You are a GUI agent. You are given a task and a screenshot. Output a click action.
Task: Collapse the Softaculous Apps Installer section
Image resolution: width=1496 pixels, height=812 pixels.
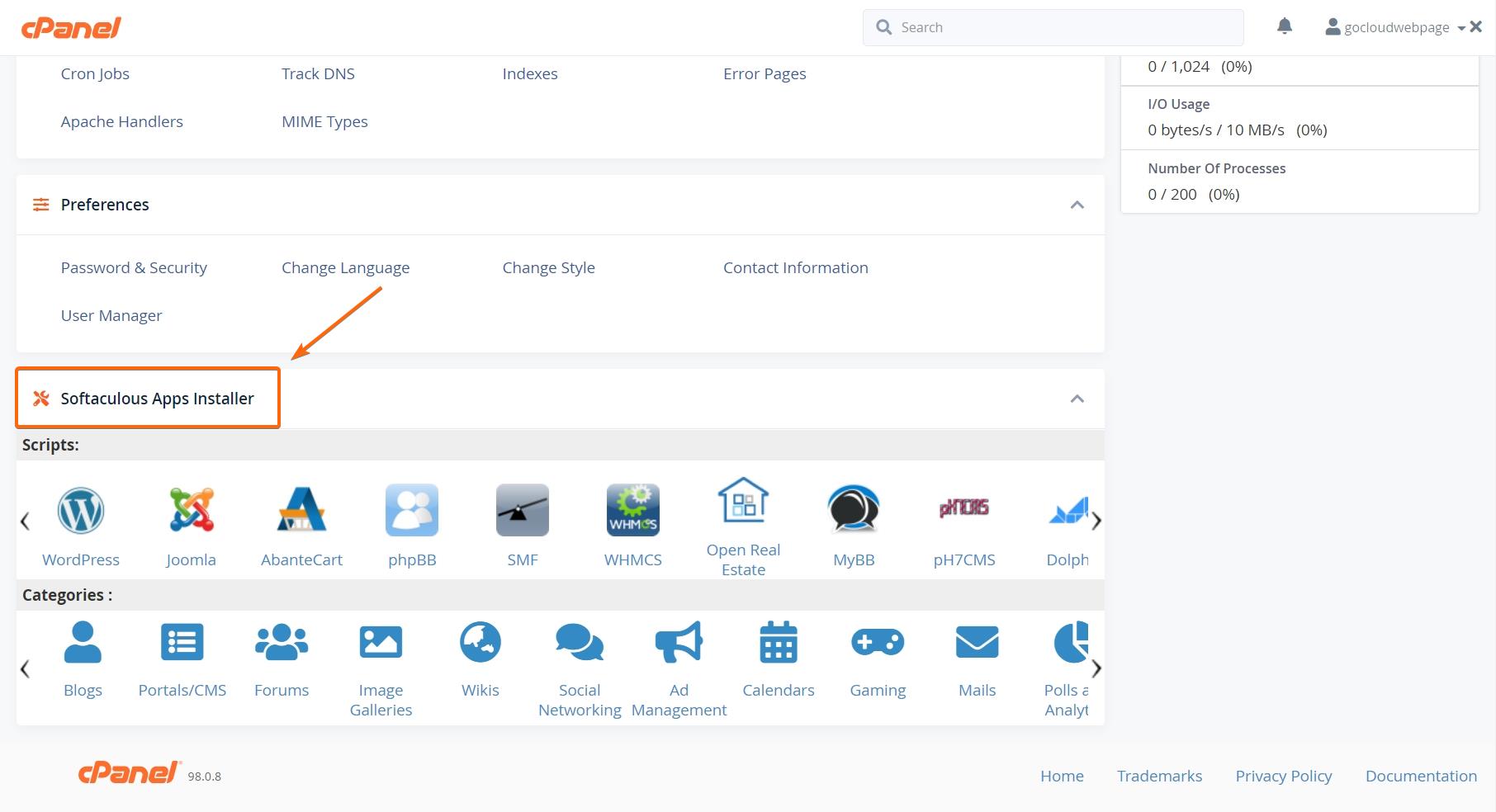(1077, 399)
